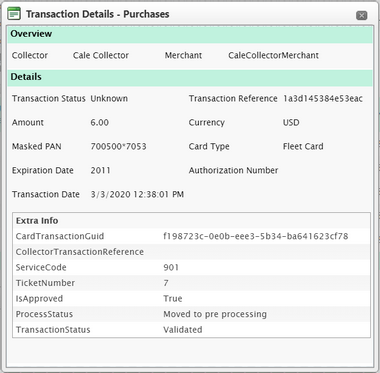Click the Transaction Details window icon
This screenshot has width=380, height=373.
14,14
